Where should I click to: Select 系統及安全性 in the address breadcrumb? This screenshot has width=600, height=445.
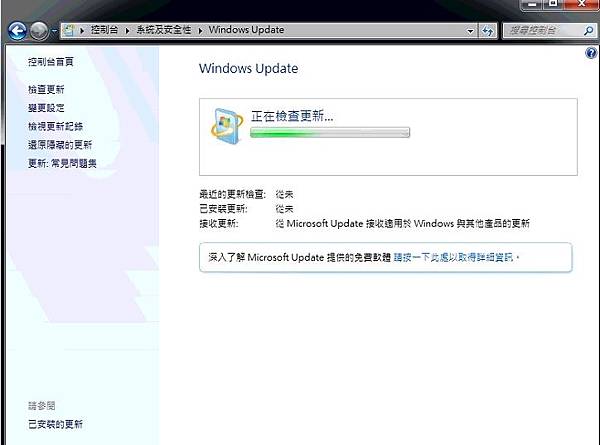pos(164,30)
